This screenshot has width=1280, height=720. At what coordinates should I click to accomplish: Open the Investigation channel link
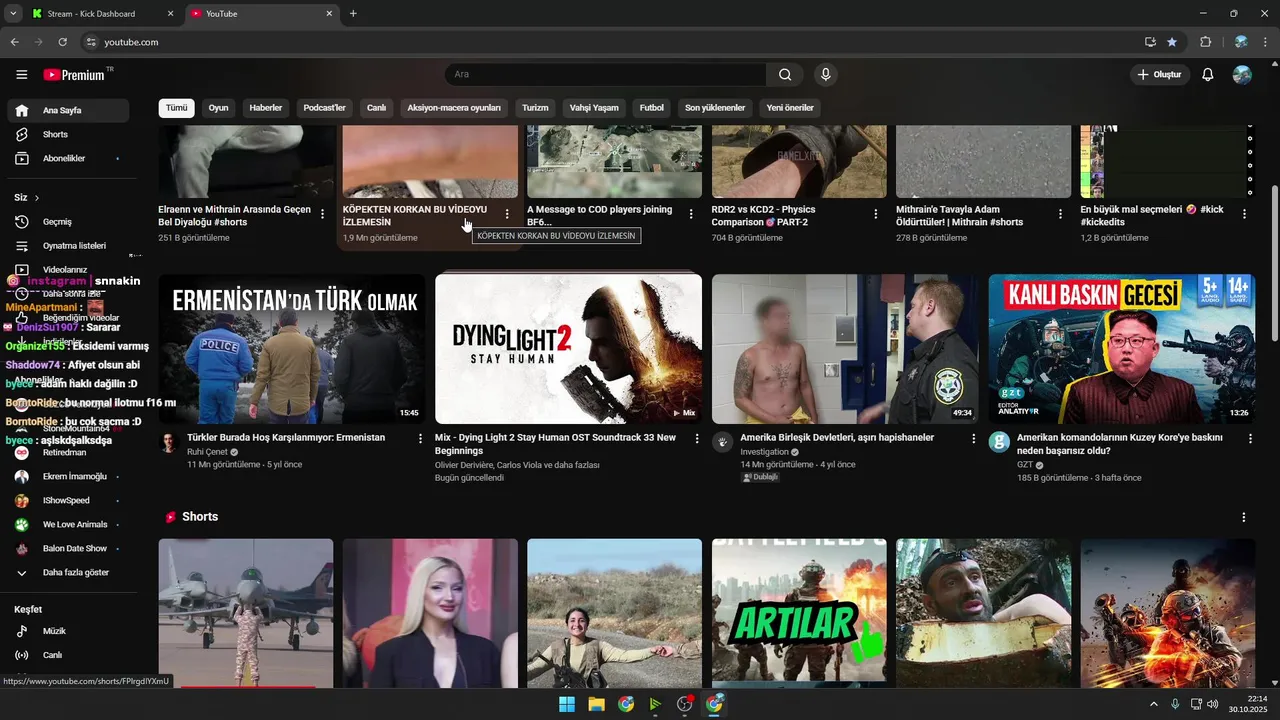click(764, 452)
